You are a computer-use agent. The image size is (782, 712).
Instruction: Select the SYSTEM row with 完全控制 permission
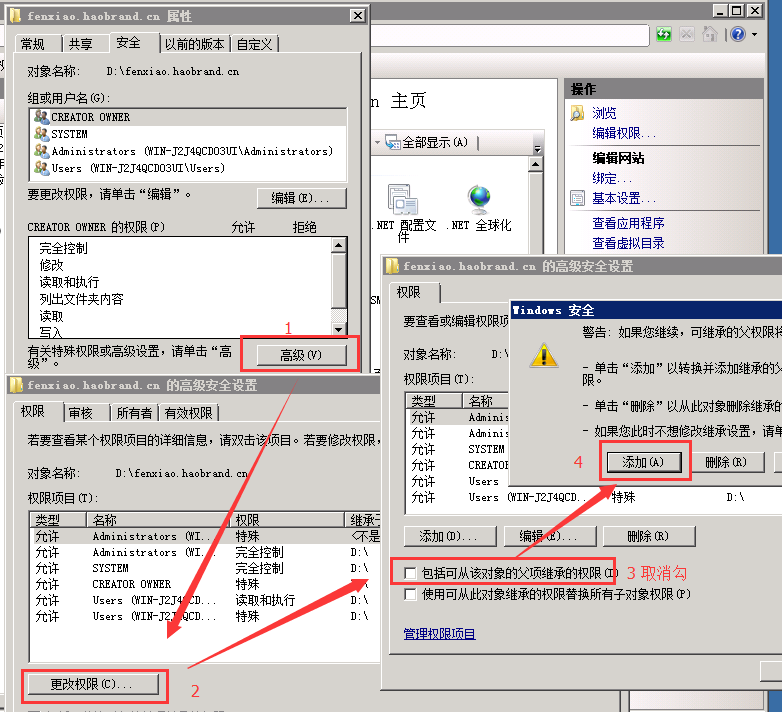(204, 568)
